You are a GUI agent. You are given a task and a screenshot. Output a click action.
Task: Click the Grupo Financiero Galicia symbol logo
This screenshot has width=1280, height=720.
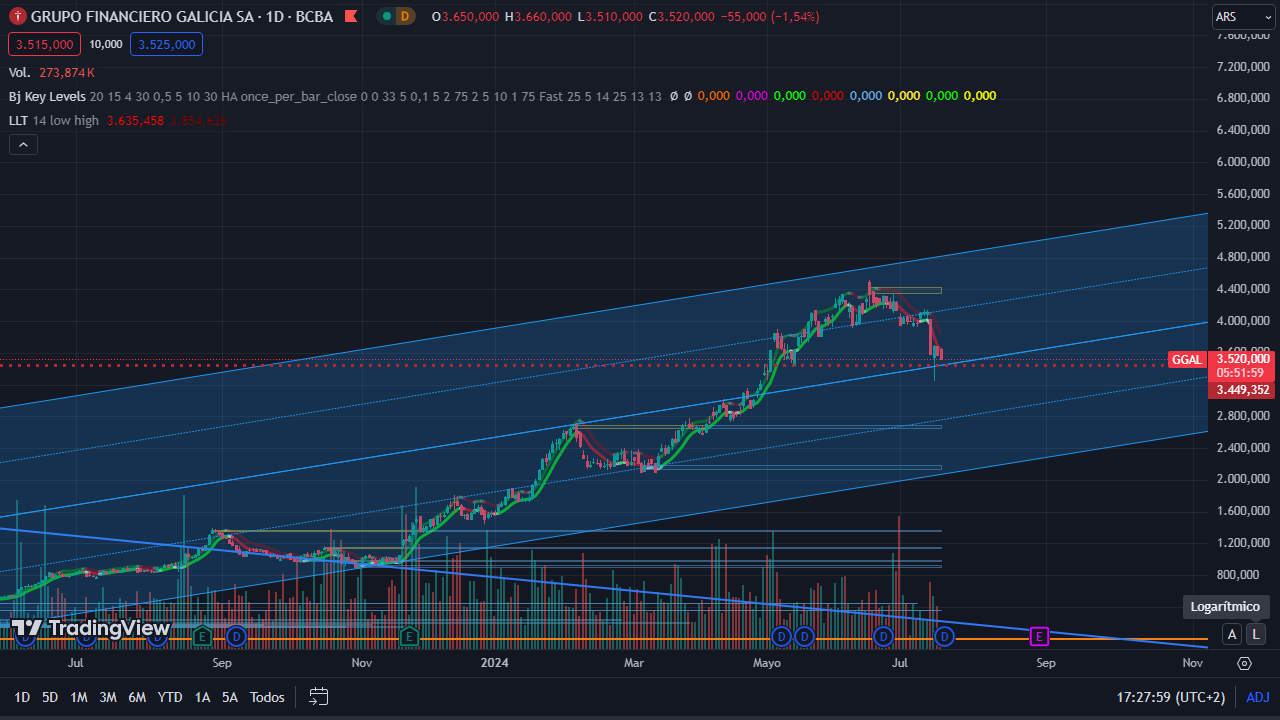pyautogui.click(x=17, y=16)
